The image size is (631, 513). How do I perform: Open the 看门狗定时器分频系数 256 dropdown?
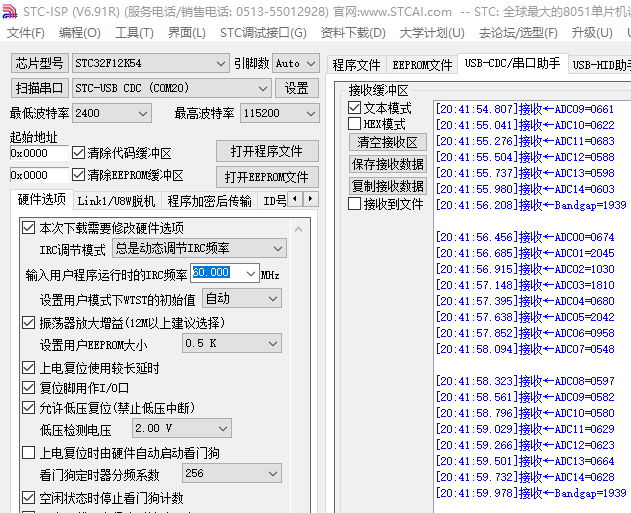coord(232,474)
